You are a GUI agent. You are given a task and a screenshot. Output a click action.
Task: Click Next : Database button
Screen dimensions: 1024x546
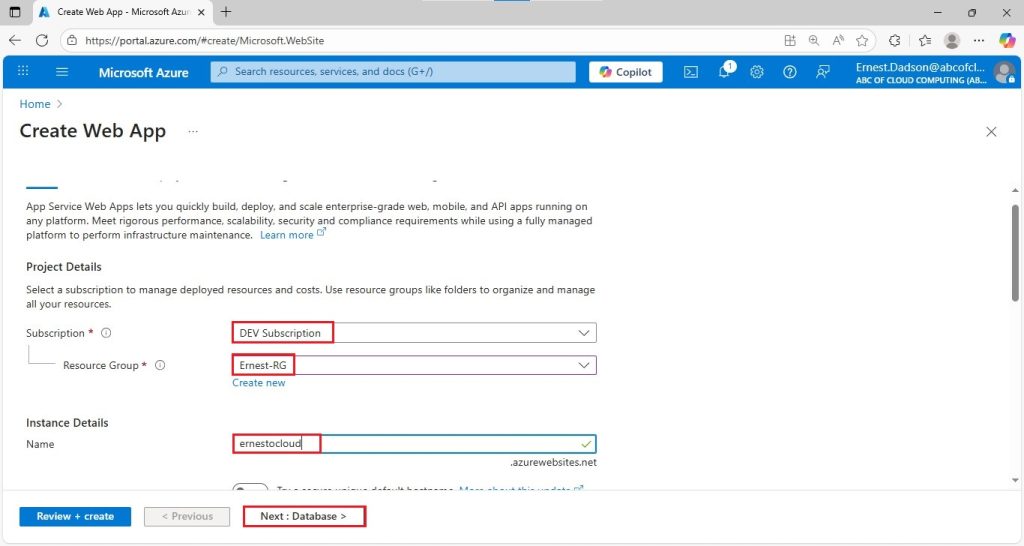(304, 517)
